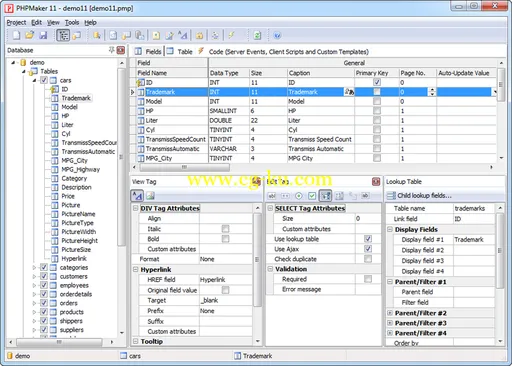The height and width of the screenshot is (366, 512).
Task: Collapse the Display Fields section
Action: coord(390,229)
